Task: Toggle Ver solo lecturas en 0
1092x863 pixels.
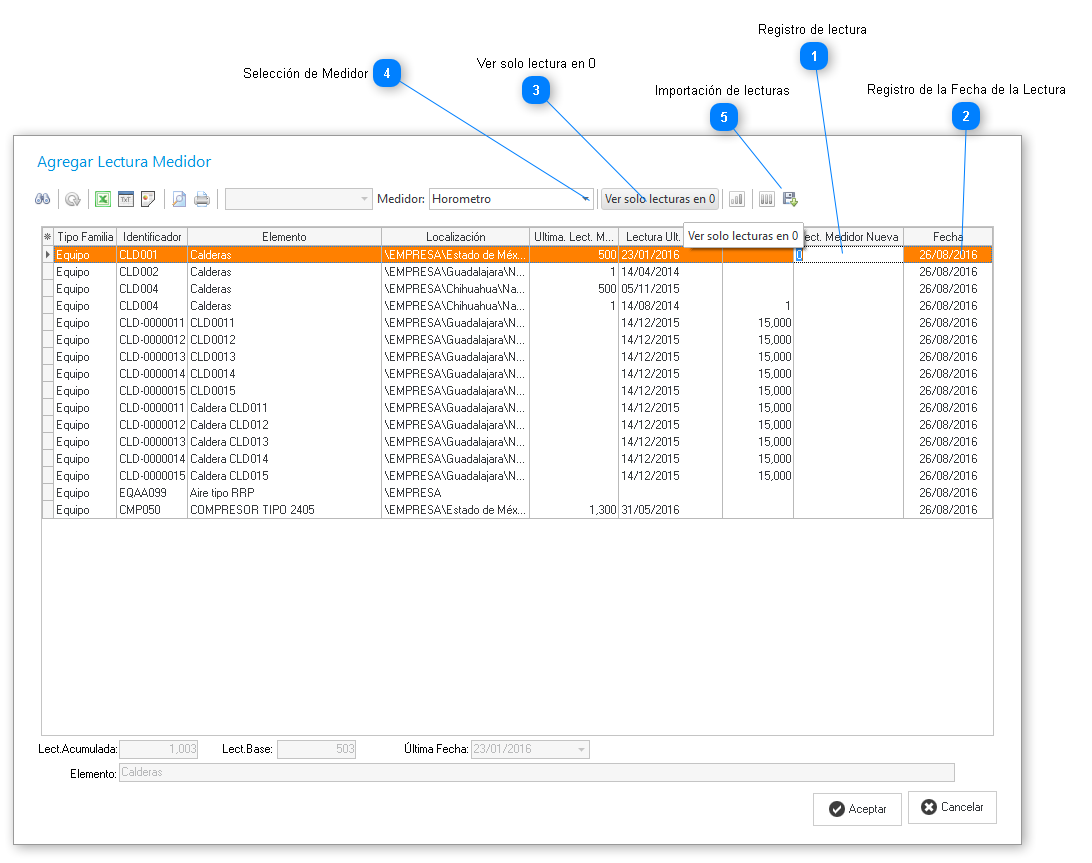Action: tap(659, 199)
